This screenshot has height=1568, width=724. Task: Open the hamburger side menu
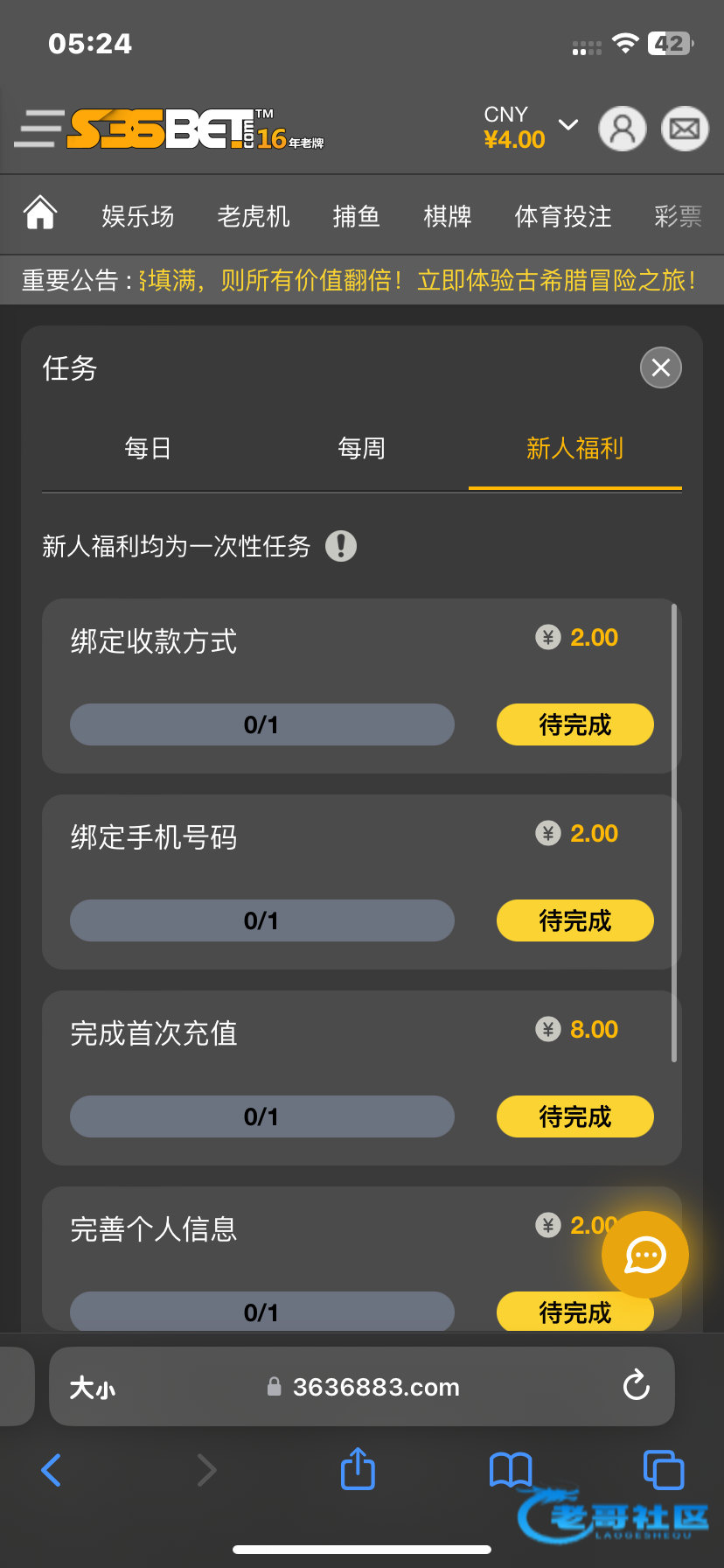pos(38,129)
